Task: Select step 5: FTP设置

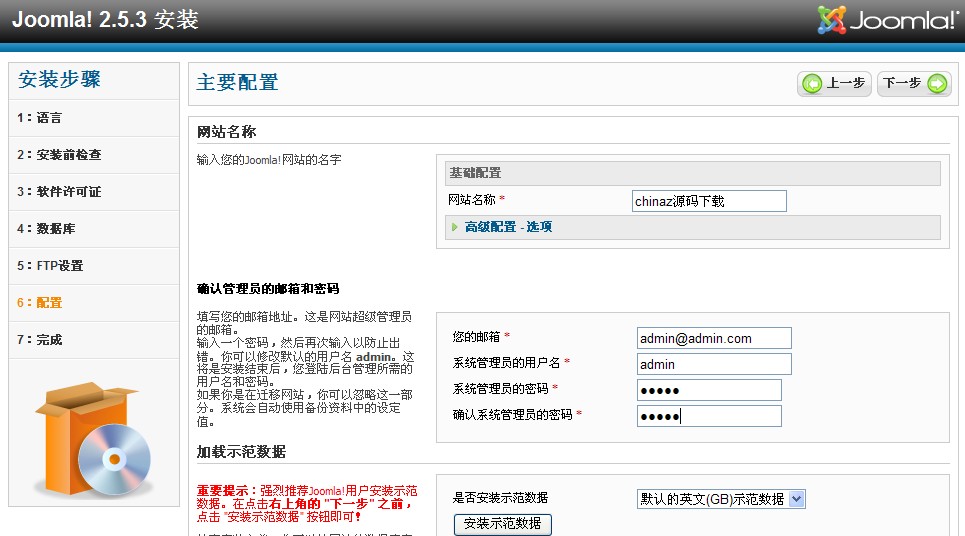Action: tap(94, 265)
